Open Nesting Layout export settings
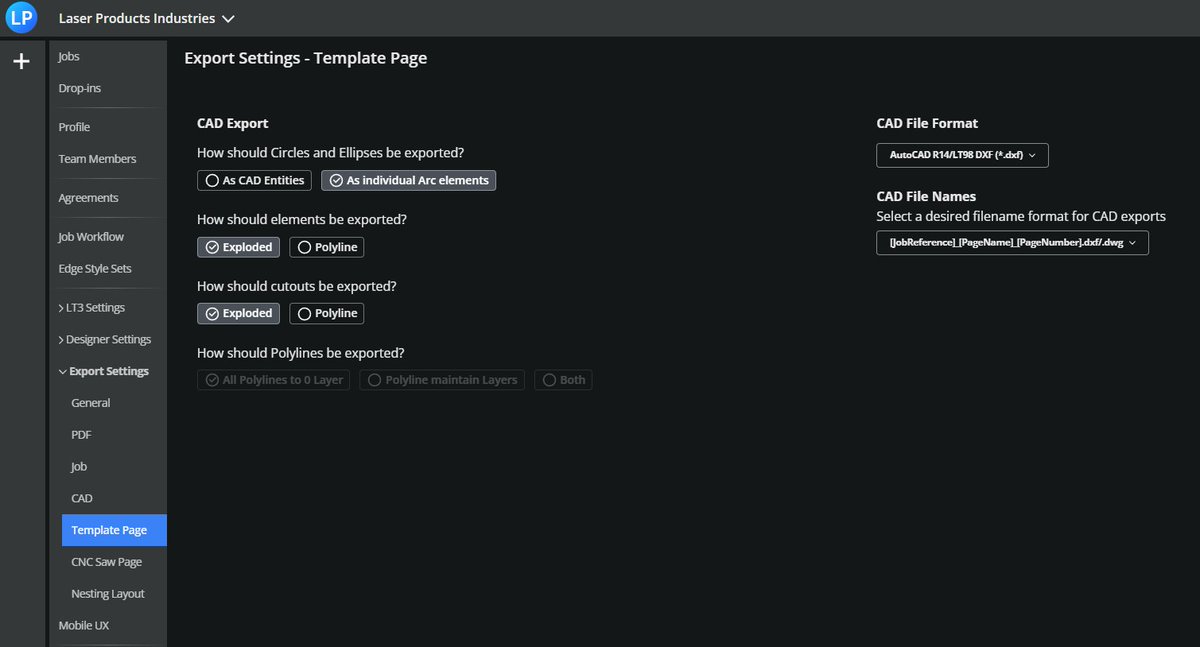Image resolution: width=1200 pixels, height=647 pixels. (108, 594)
